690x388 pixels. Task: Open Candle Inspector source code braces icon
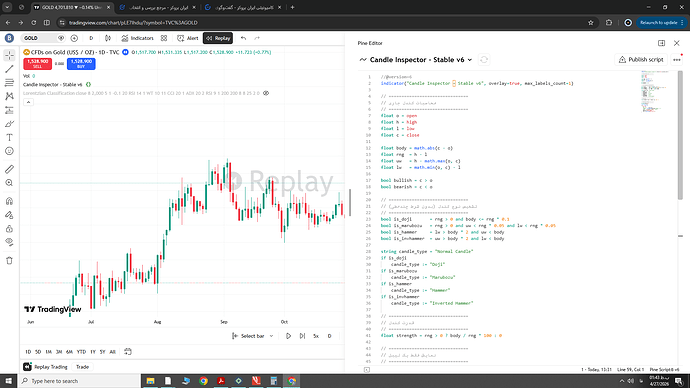(88, 84)
